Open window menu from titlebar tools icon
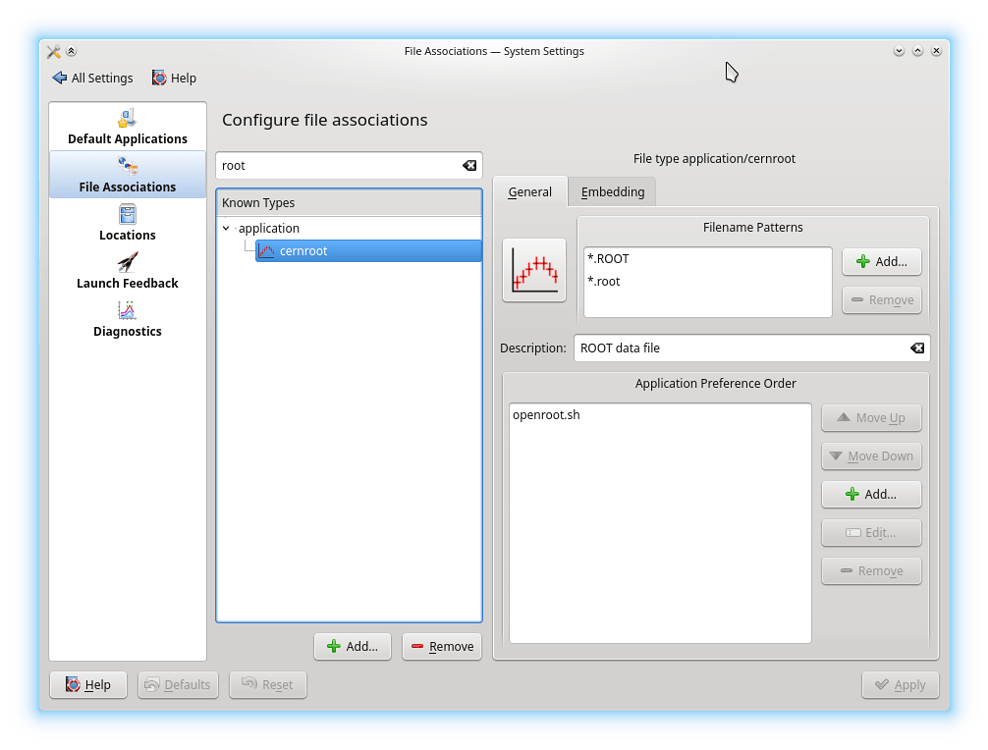 (x=54, y=51)
